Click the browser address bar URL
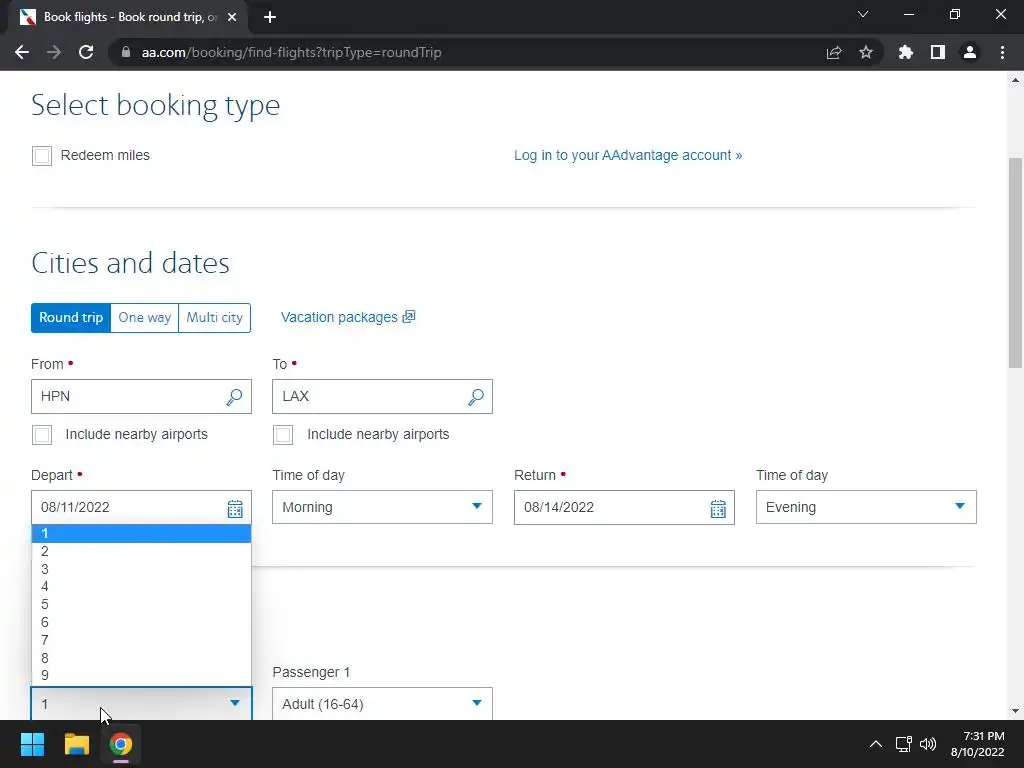The width and height of the screenshot is (1024, 768). pyautogui.click(x=291, y=52)
